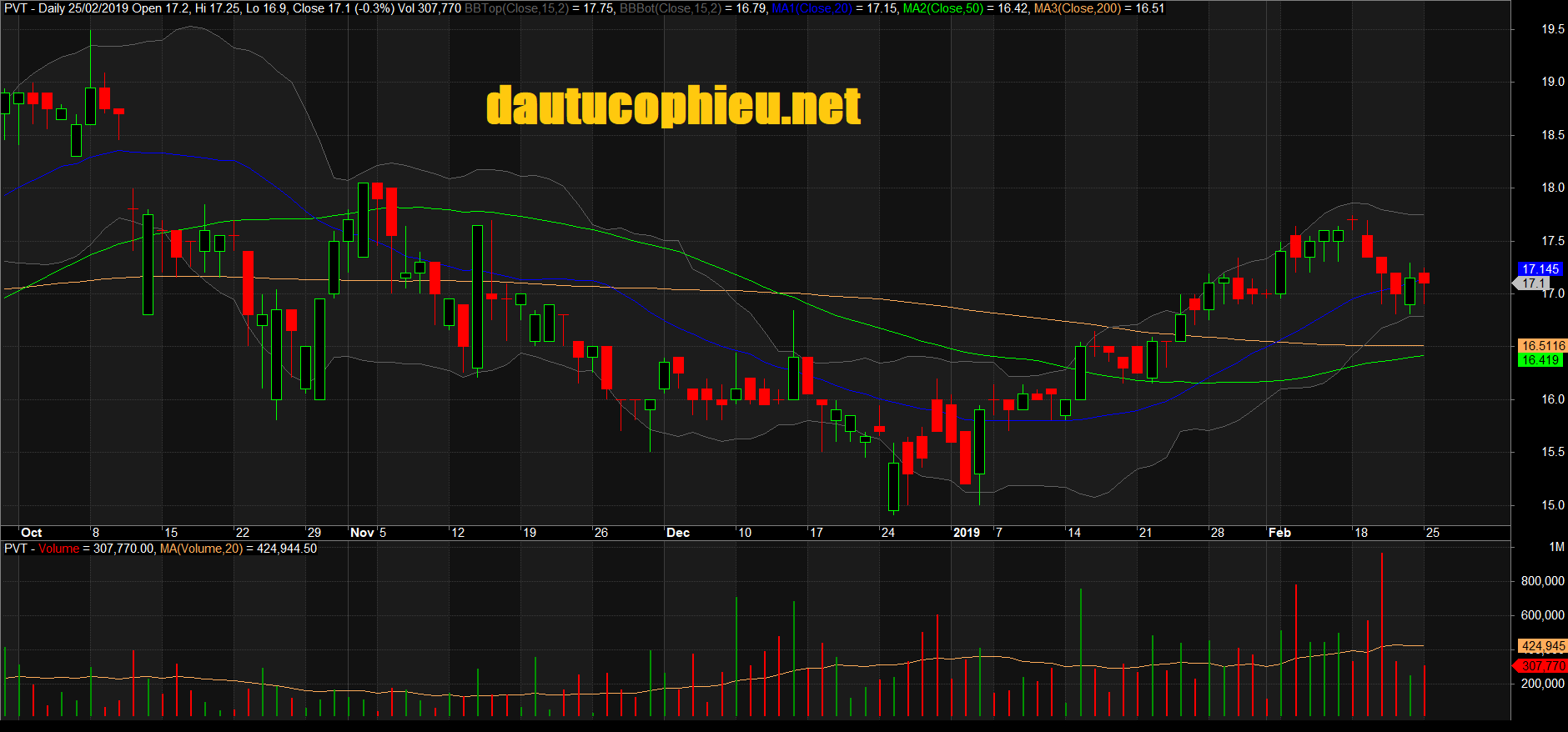Select the MA2(Close,50) label in the header
The height and width of the screenshot is (732, 1568).
pyautogui.click(x=943, y=8)
